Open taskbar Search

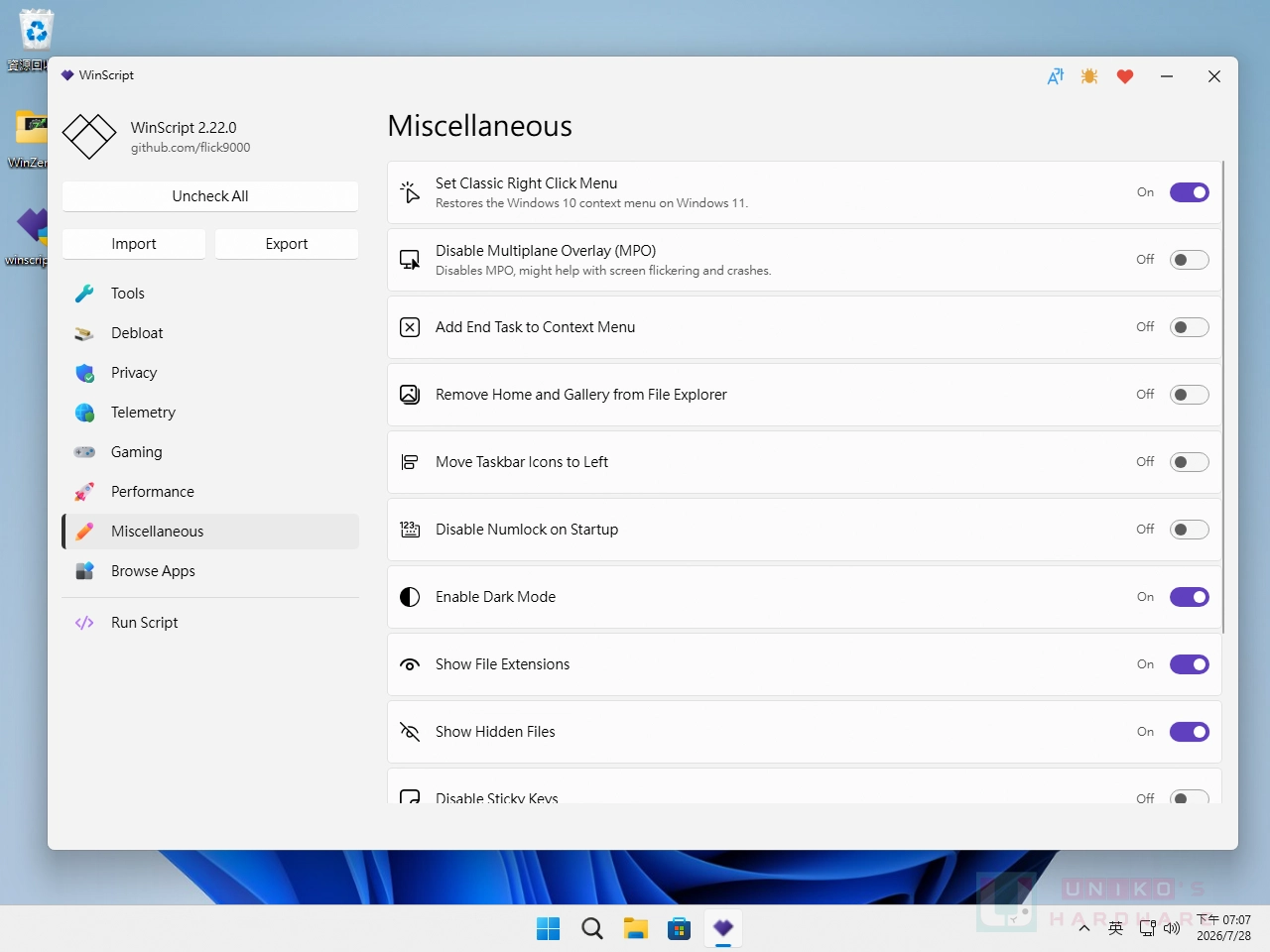click(592, 928)
